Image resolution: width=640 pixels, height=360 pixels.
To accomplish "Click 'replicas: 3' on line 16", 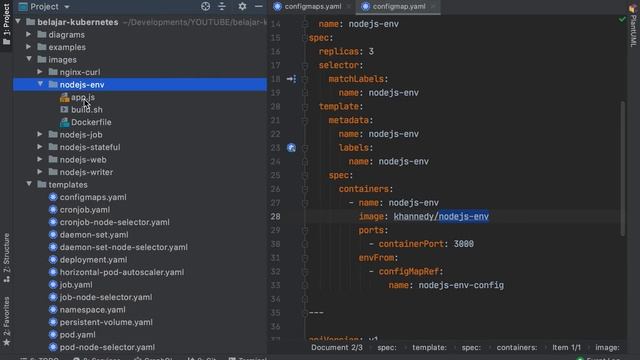I will (346, 51).
